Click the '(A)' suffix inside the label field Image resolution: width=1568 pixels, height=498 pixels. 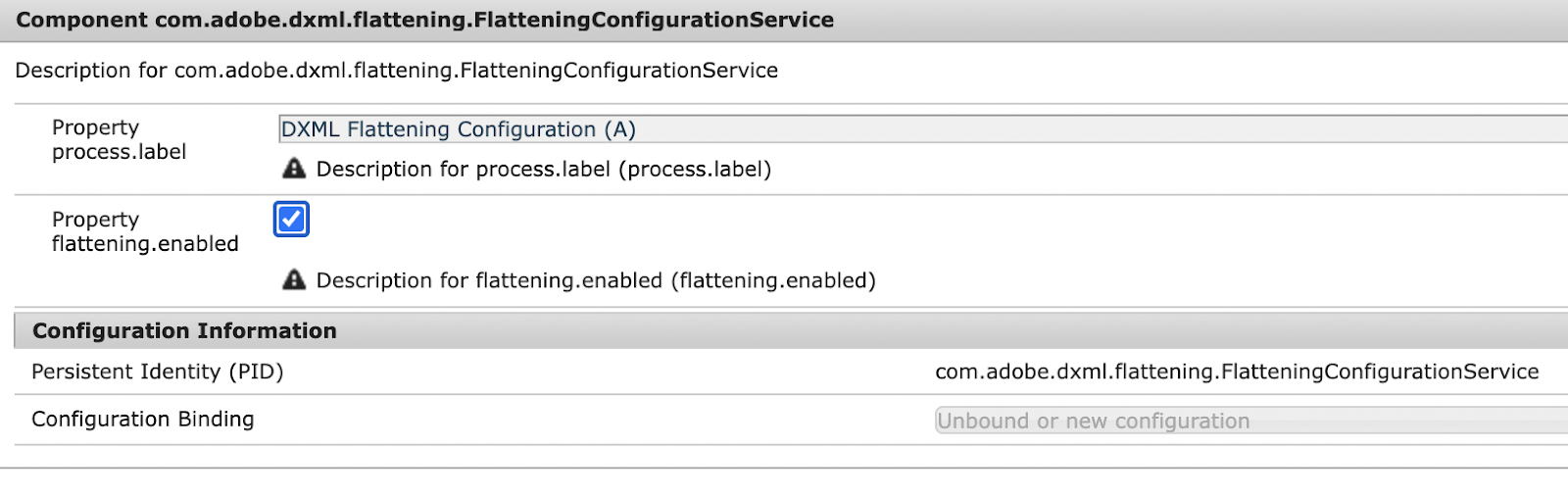pyautogui.click(x=619, y=129)
